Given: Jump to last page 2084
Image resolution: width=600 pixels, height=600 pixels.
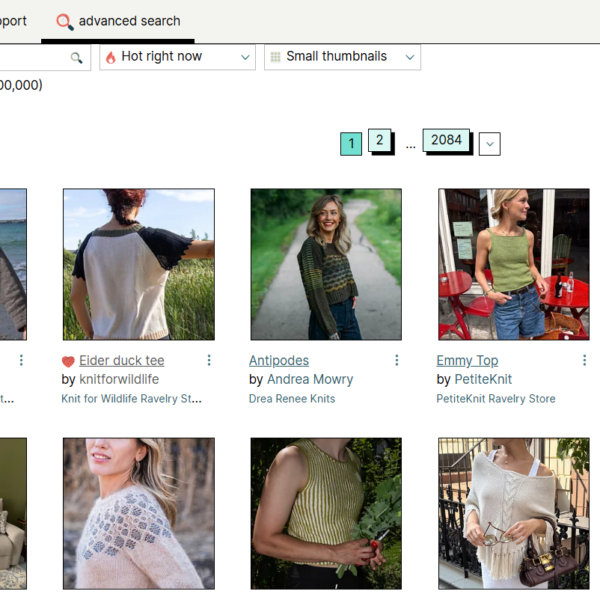Looking at the screenshot, I should point(446,140).
